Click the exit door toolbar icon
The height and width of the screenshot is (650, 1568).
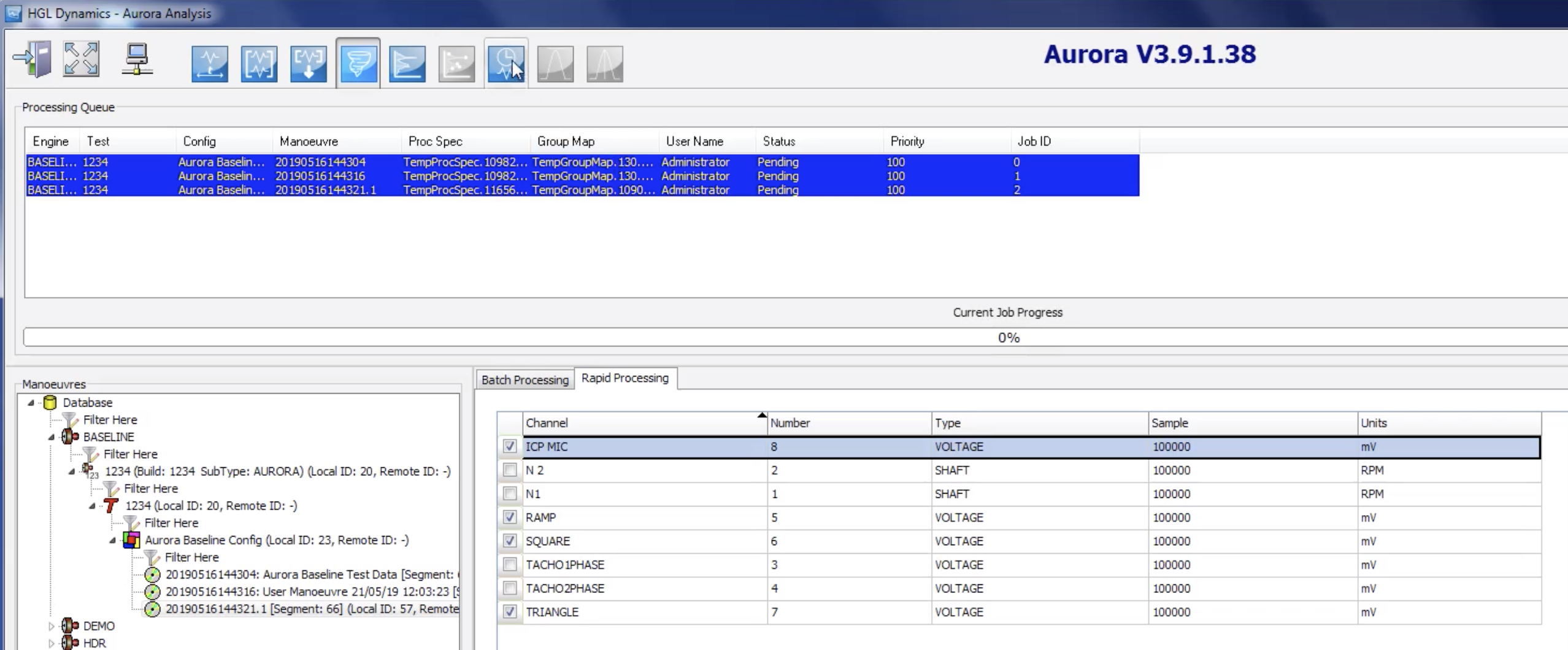click(x=32, y=58)
